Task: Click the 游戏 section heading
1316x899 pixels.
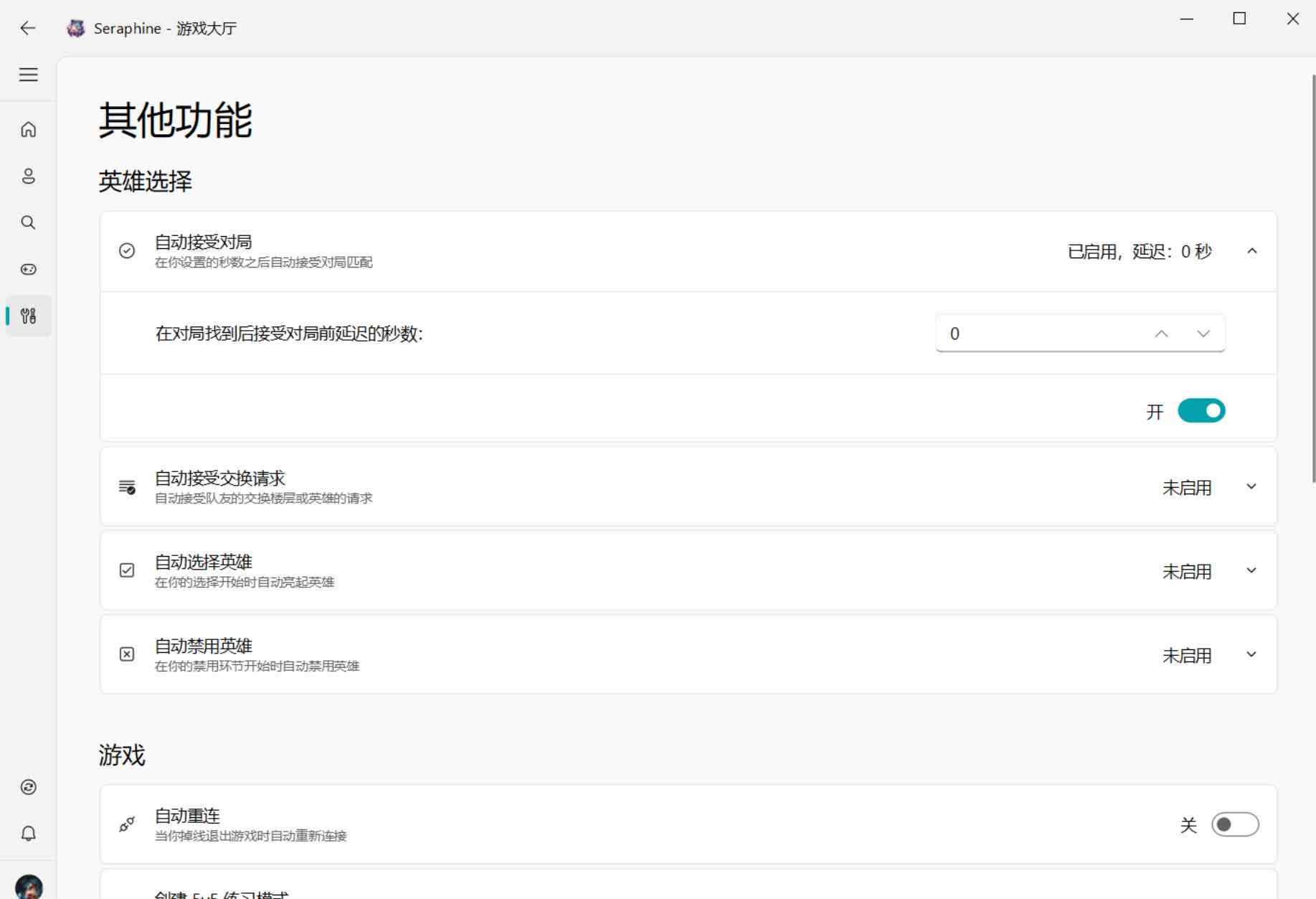Action: 122,755
